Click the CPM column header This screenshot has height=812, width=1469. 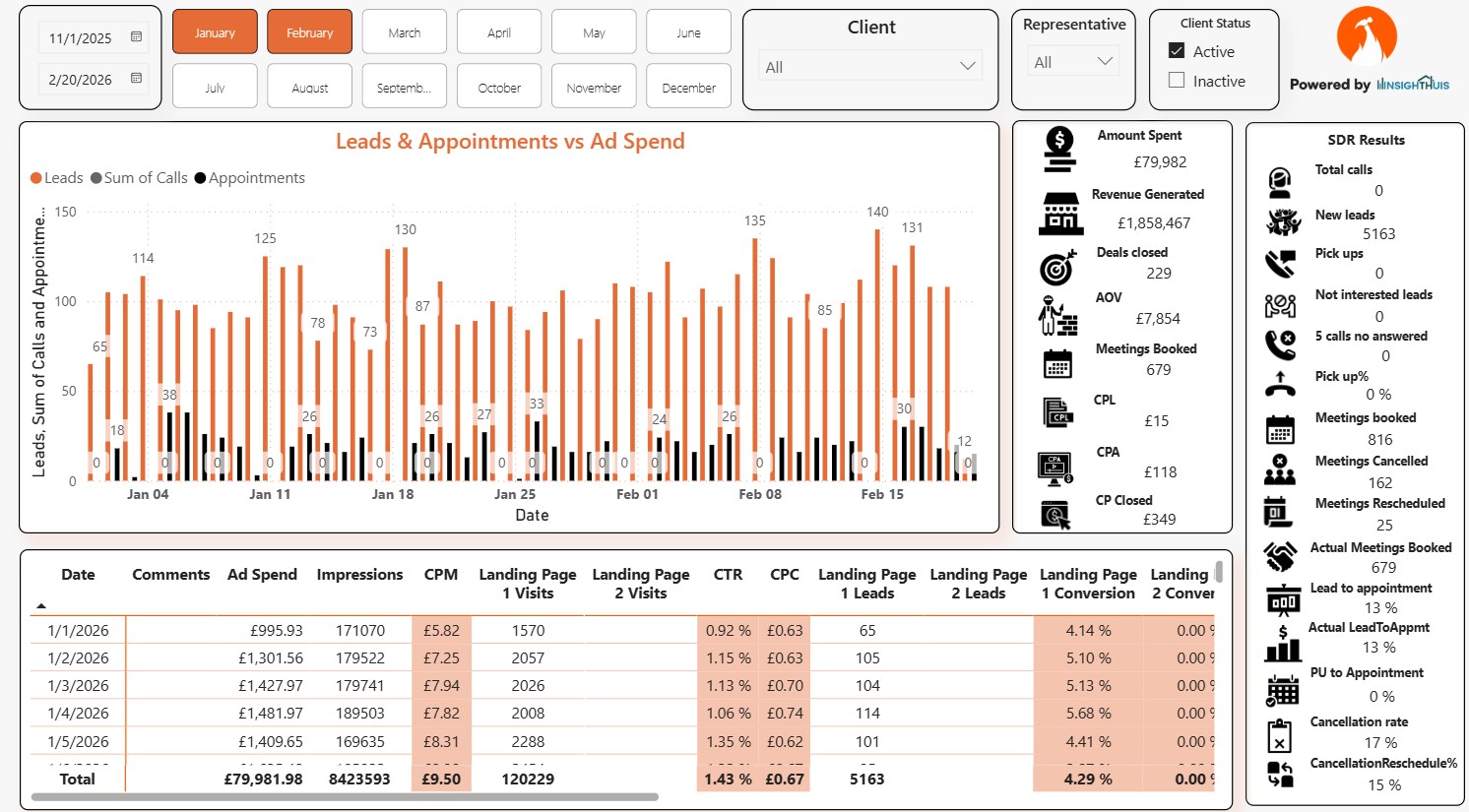click(440, 574)
